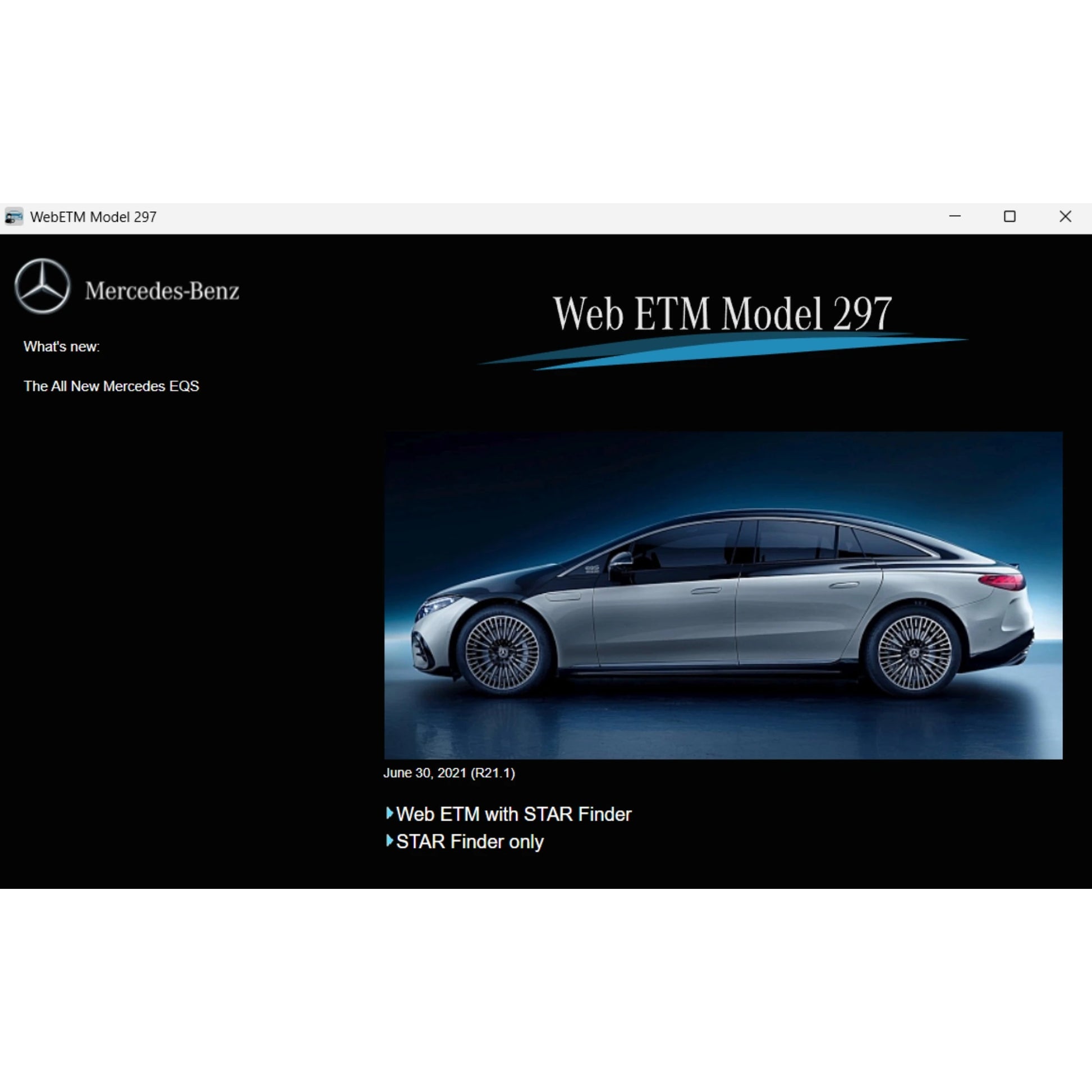The height and width of the screenshot is (1092, 1092).
Task: Click the WebETM app icon in title bar
Action: click(13, 217)
